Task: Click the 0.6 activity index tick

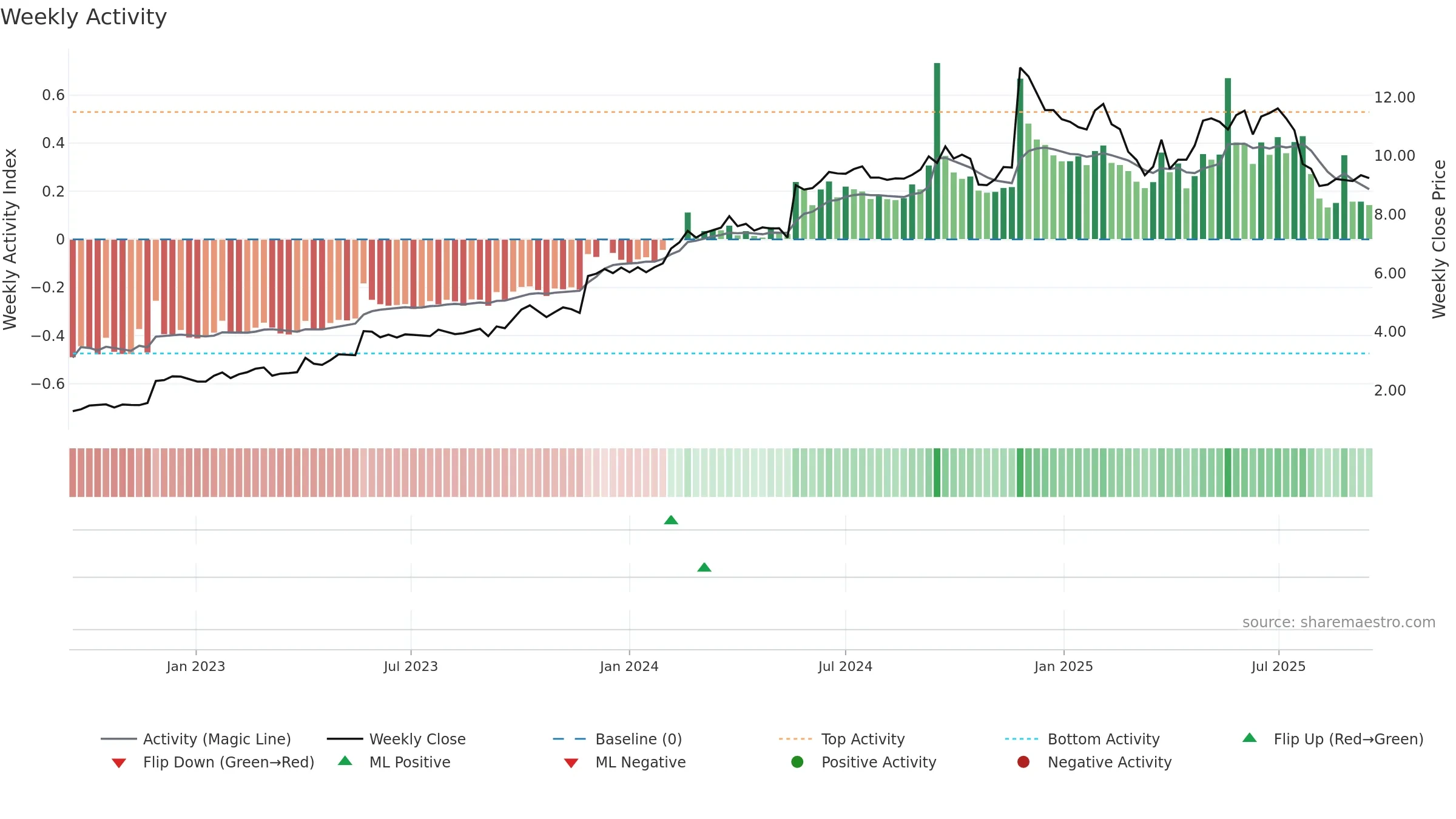Action: click(53, 95)
